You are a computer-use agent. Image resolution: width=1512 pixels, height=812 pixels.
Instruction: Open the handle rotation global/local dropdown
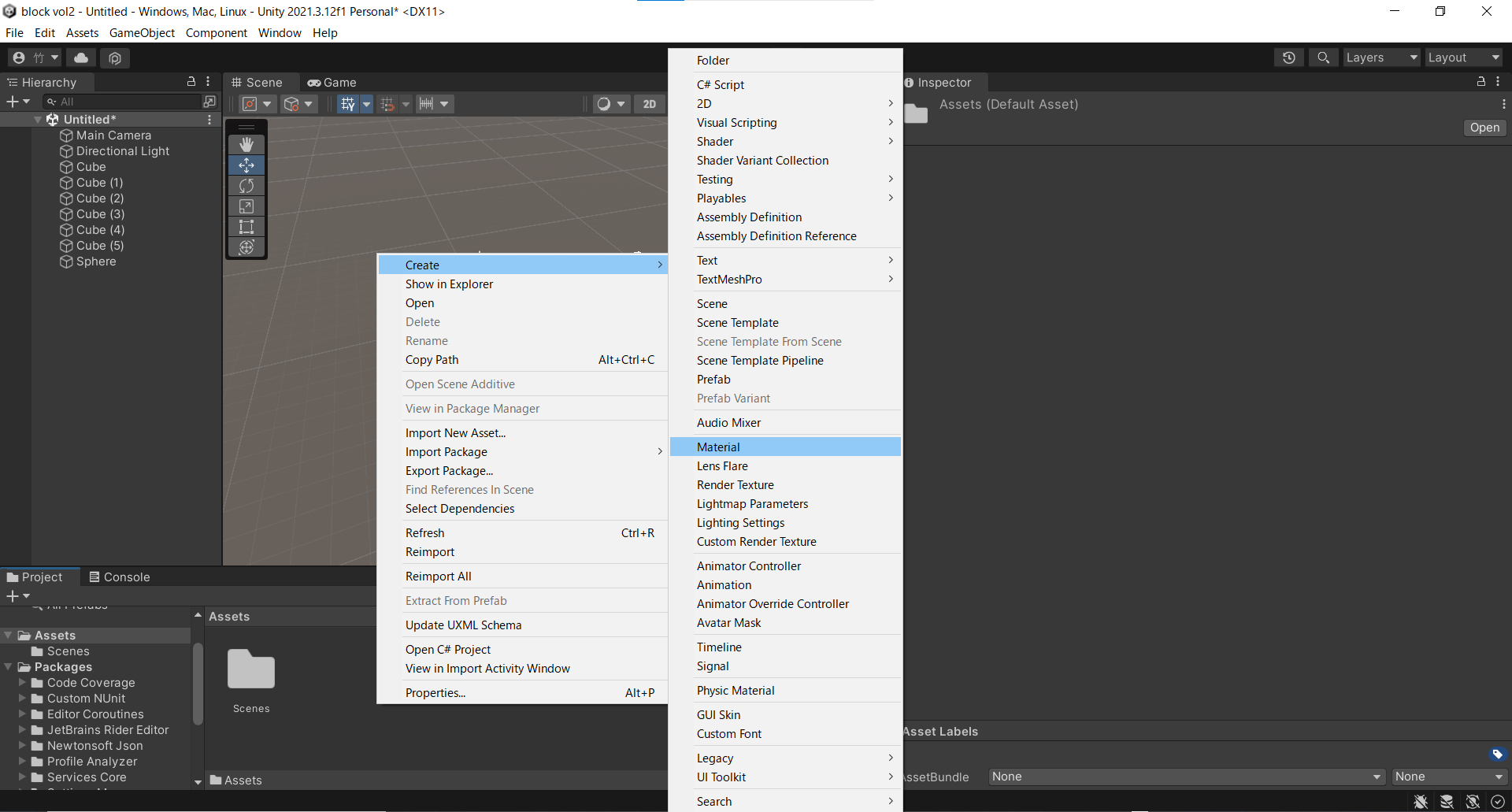pos(298,104)
